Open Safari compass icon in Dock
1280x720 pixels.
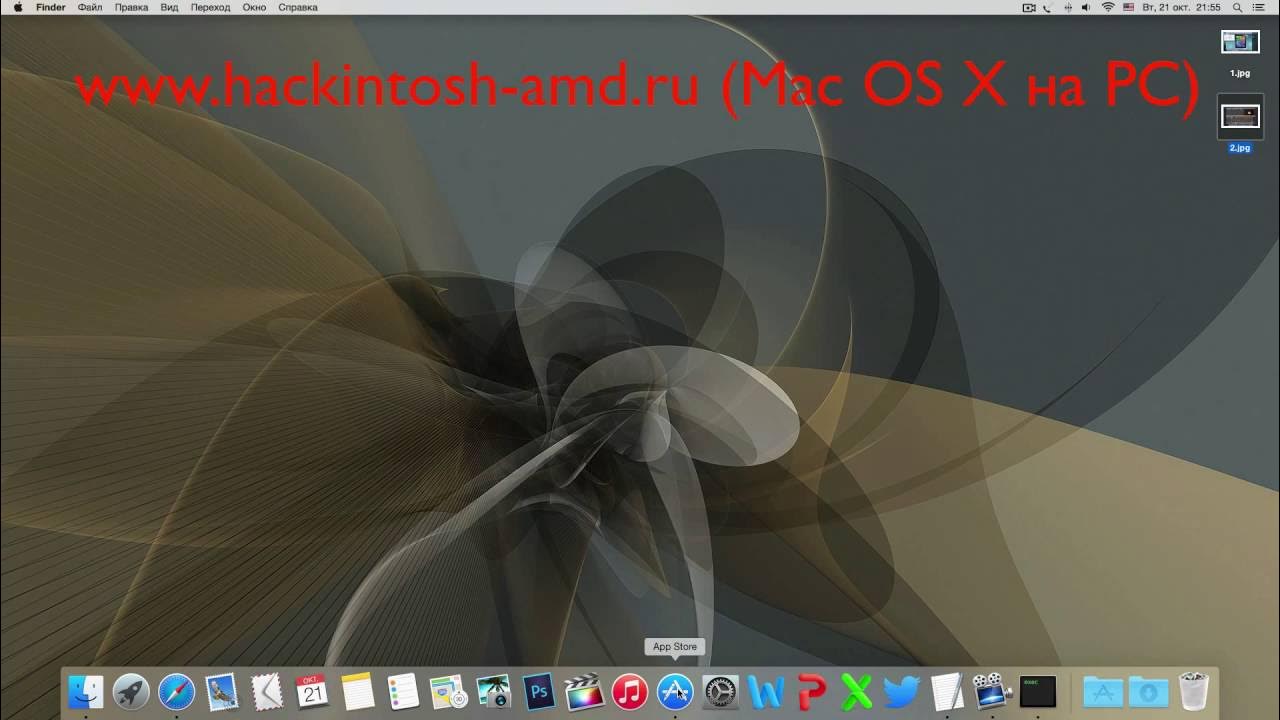177,691
